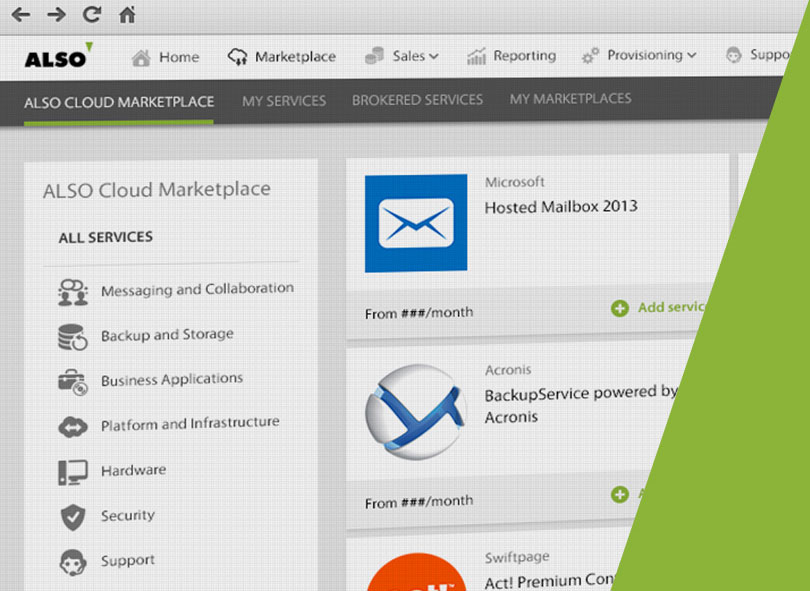The height and width of the screenshot is (591, 810).
Task: Open the Home menu item
Action: [179, 57]
